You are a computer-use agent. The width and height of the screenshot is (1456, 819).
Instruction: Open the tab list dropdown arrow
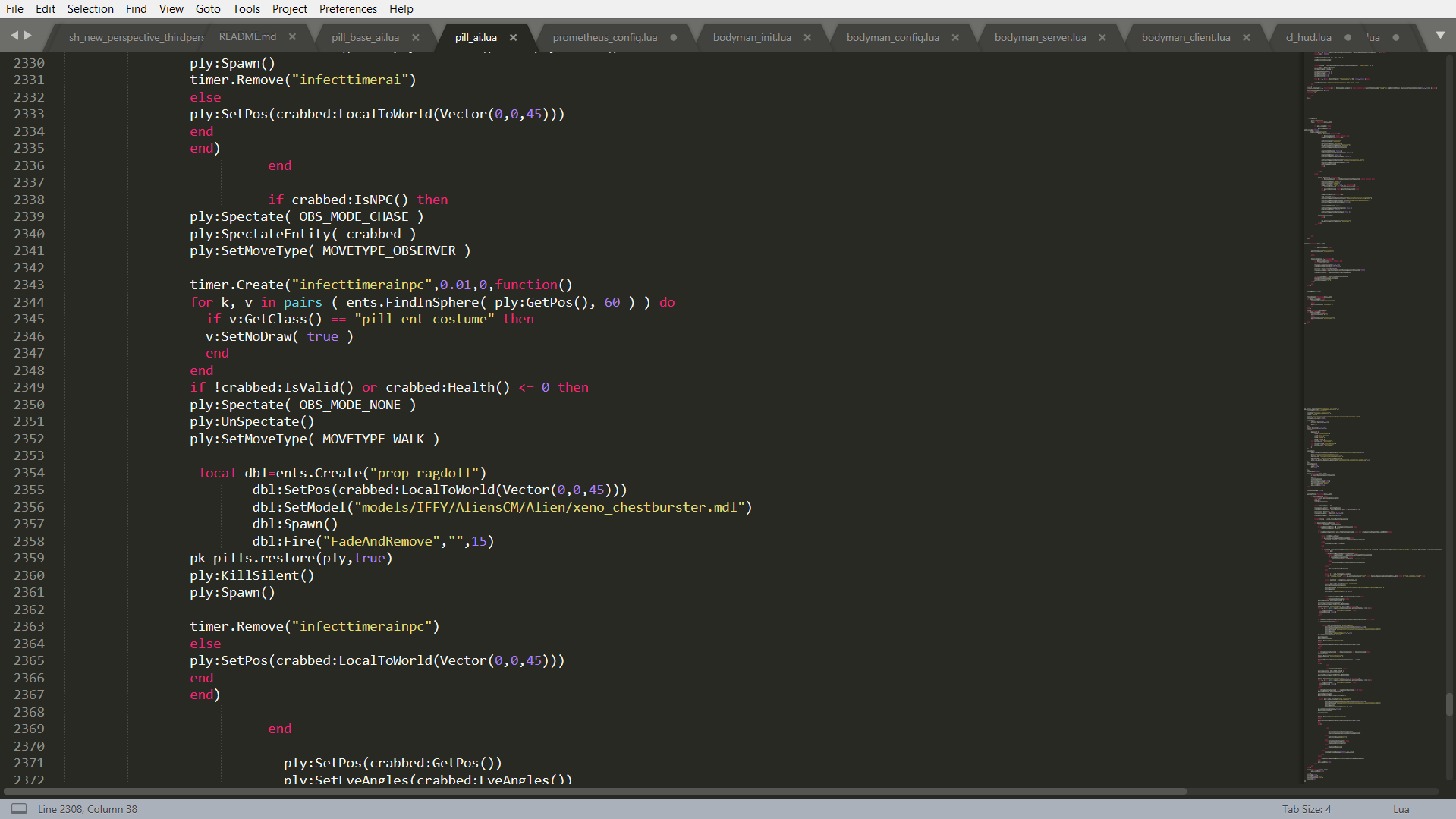pyautogui.click(x=1441, y=36)
